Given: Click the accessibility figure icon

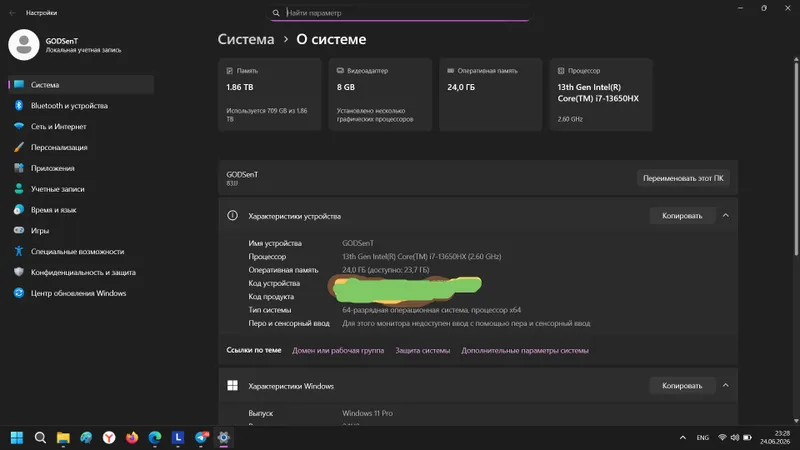Looking at the screenshot, I should coord(19,252).
